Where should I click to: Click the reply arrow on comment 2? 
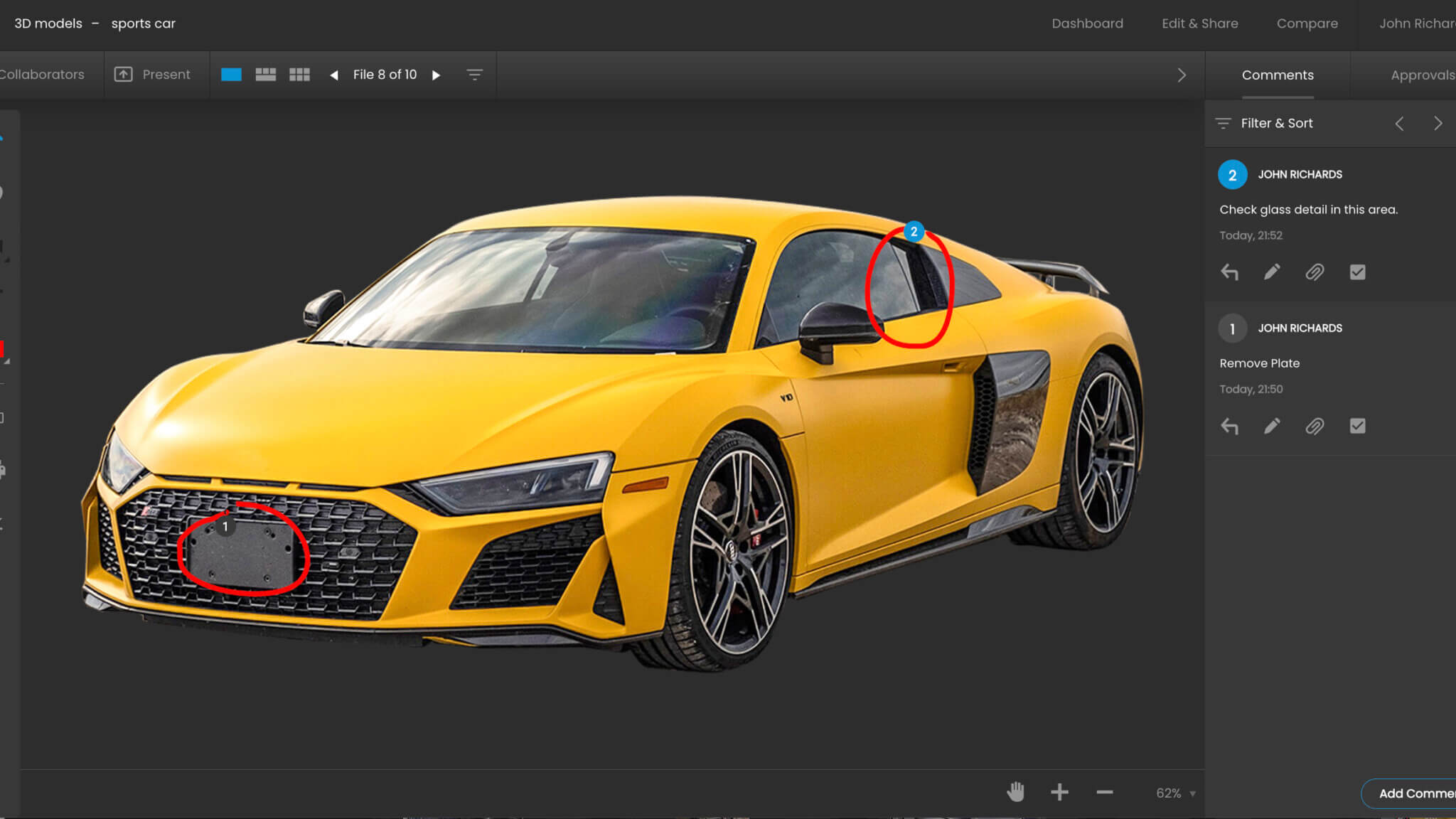pyautogui.click(x=1229, y=272)
